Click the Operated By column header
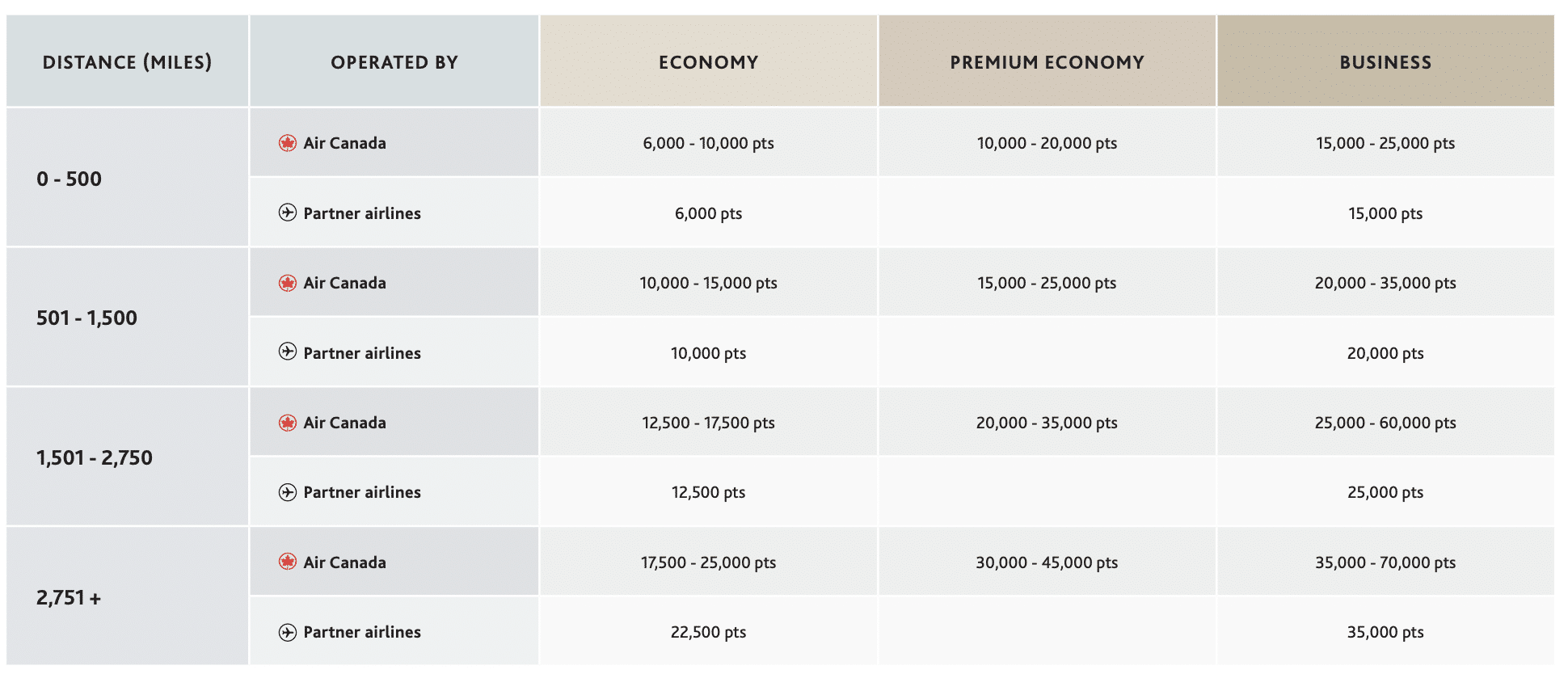Image resolution: width=1568 pixels, height=674 pixels. coord(394,62)
